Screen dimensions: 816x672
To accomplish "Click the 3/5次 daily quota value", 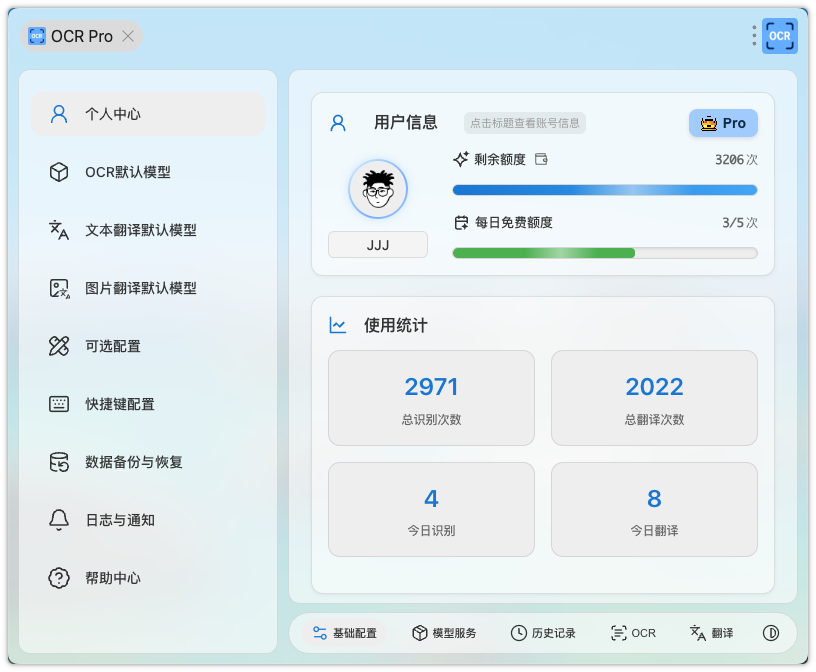I will click(740, 223).
